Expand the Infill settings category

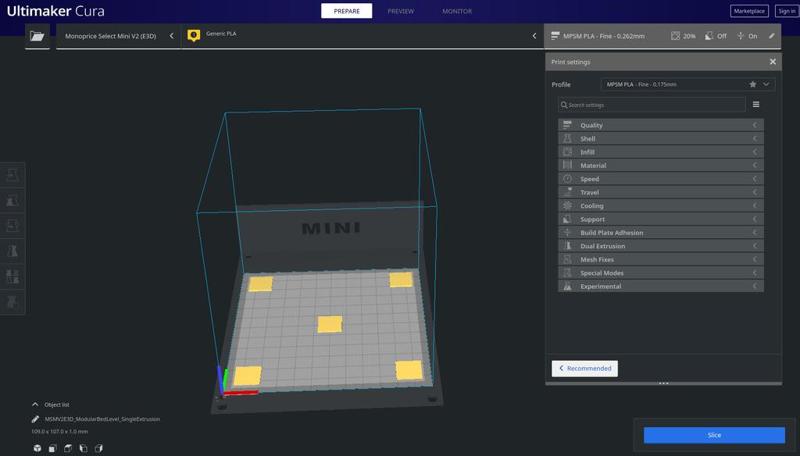click(661, 152)
